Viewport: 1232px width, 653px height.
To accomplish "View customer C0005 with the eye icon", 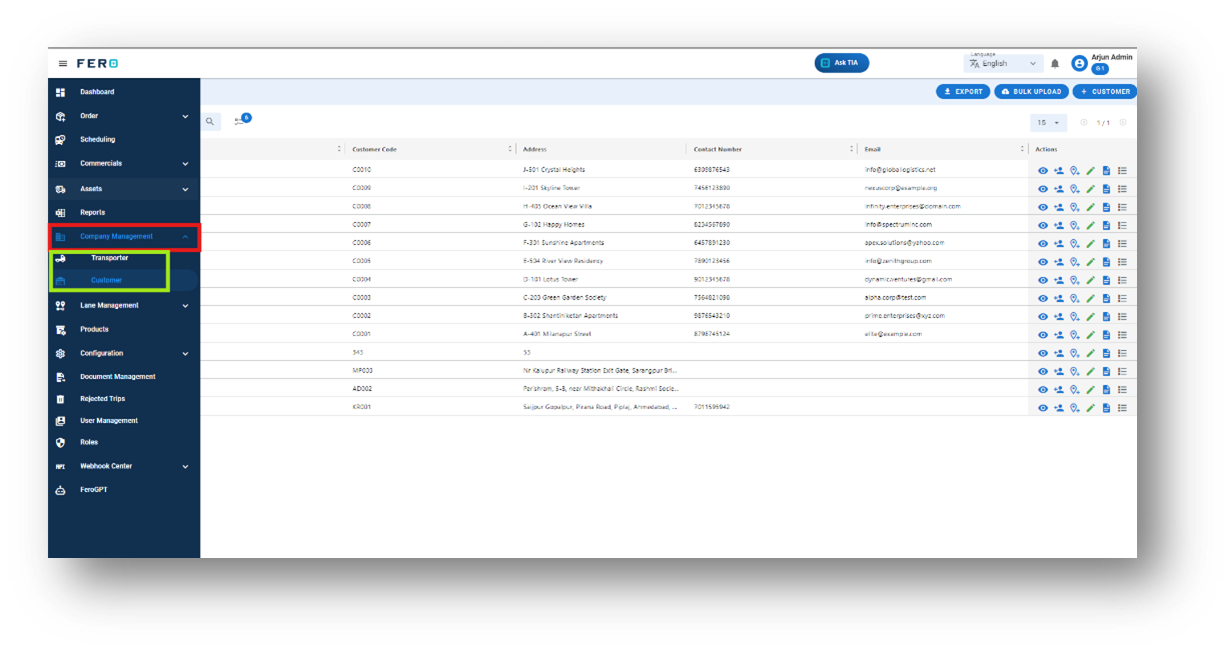I will 1043,261.
